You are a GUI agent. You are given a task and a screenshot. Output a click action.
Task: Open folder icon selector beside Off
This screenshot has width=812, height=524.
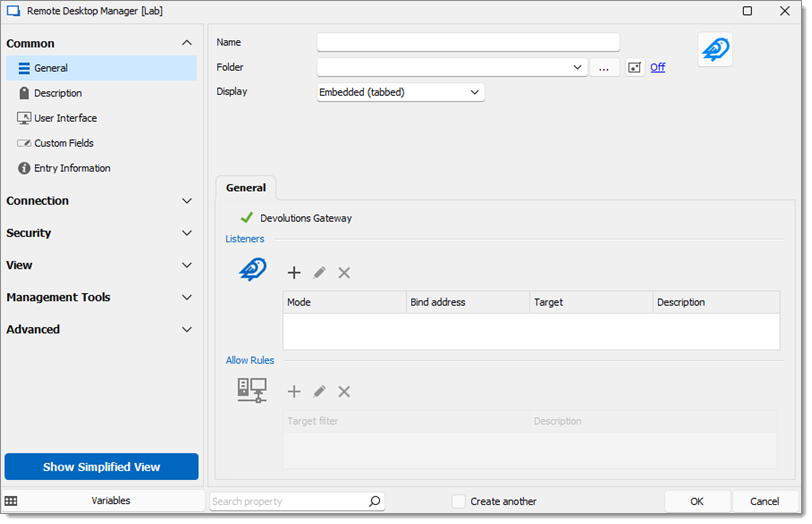[x=634, y=67]
